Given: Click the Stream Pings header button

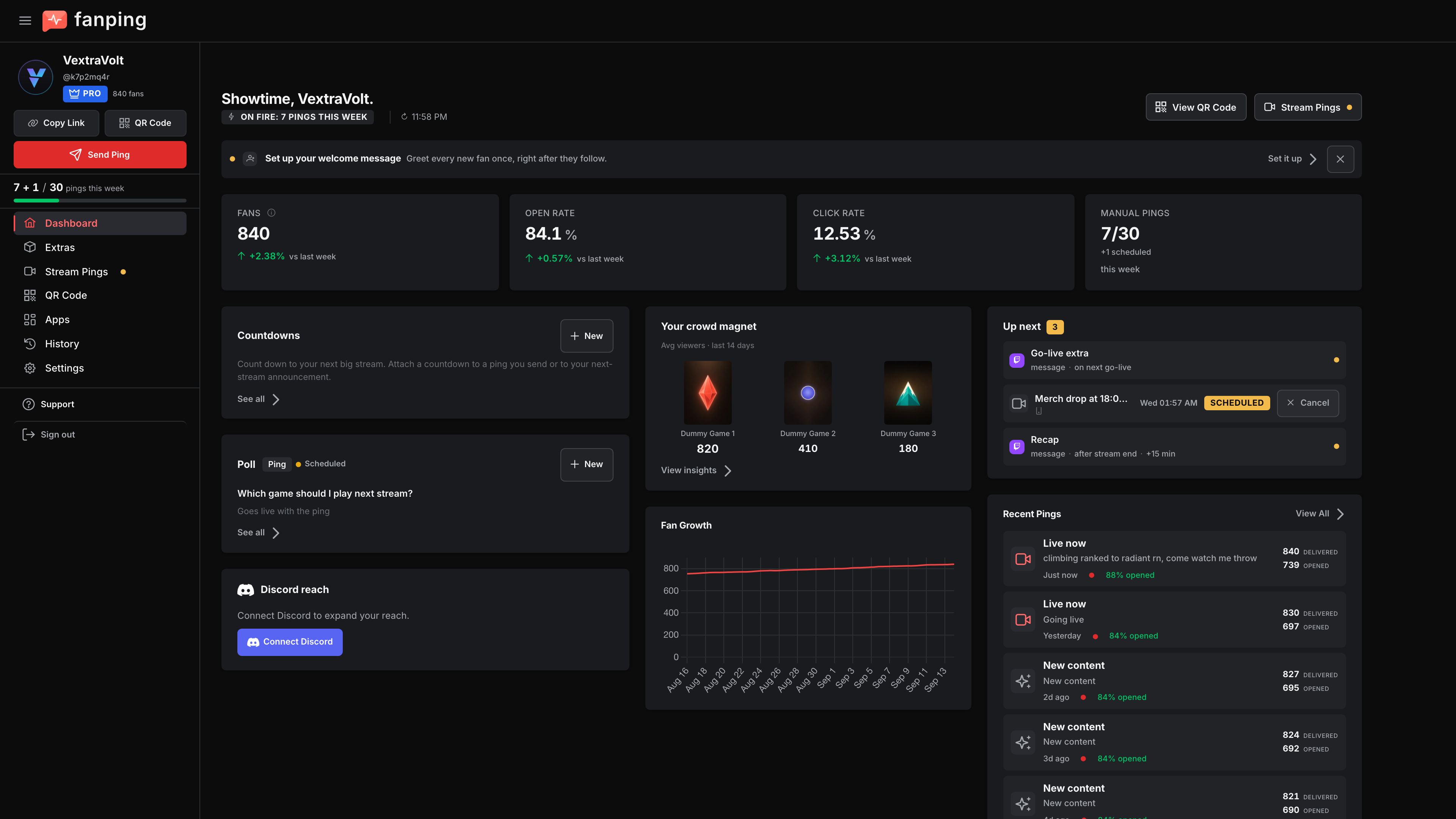Looking at the screenshot, I should (1308, 107).
